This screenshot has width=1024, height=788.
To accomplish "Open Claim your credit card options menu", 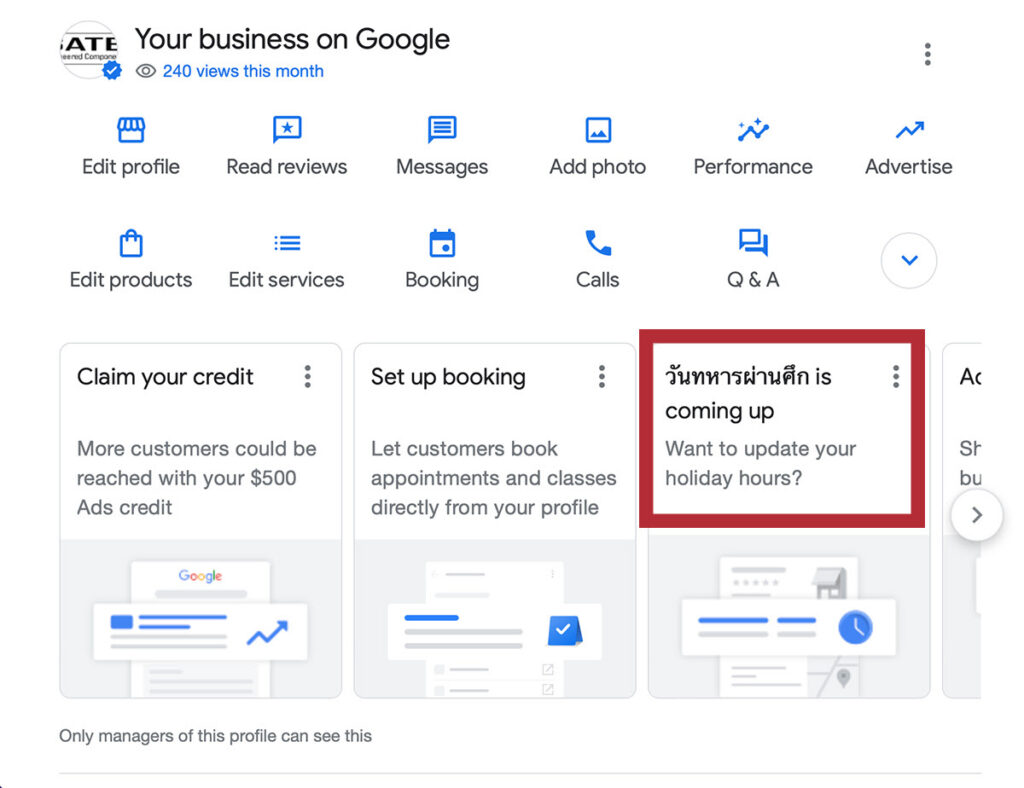I will click(x=308, y=376).
